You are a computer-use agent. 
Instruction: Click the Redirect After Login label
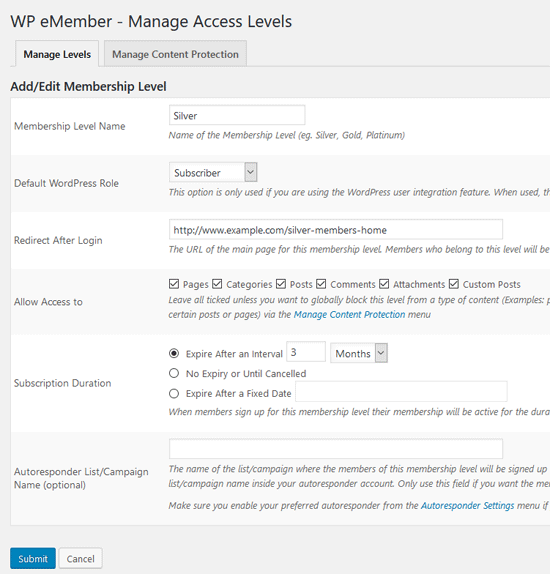click(x=58, y=241)
